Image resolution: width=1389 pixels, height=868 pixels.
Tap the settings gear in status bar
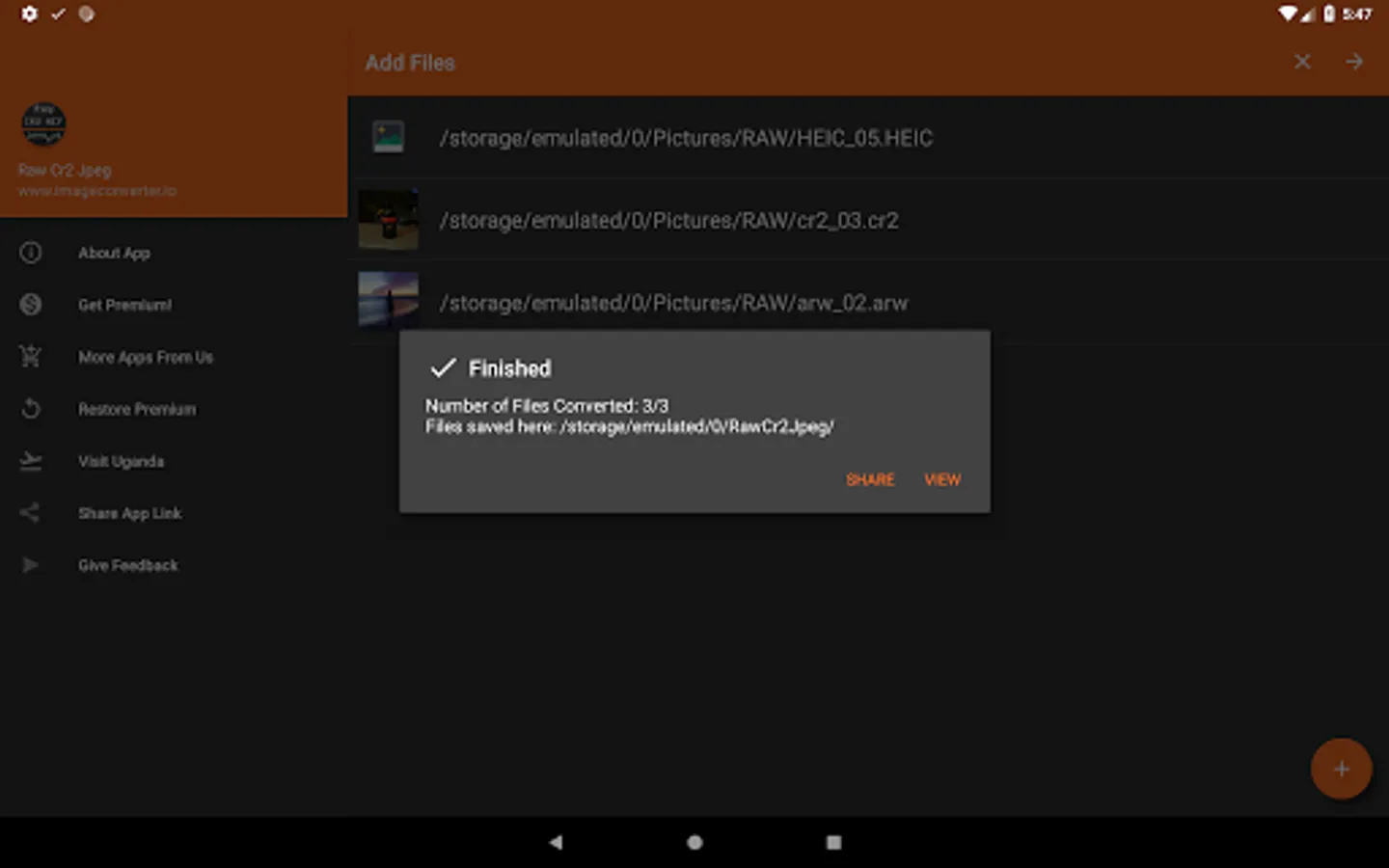[29, 14]
